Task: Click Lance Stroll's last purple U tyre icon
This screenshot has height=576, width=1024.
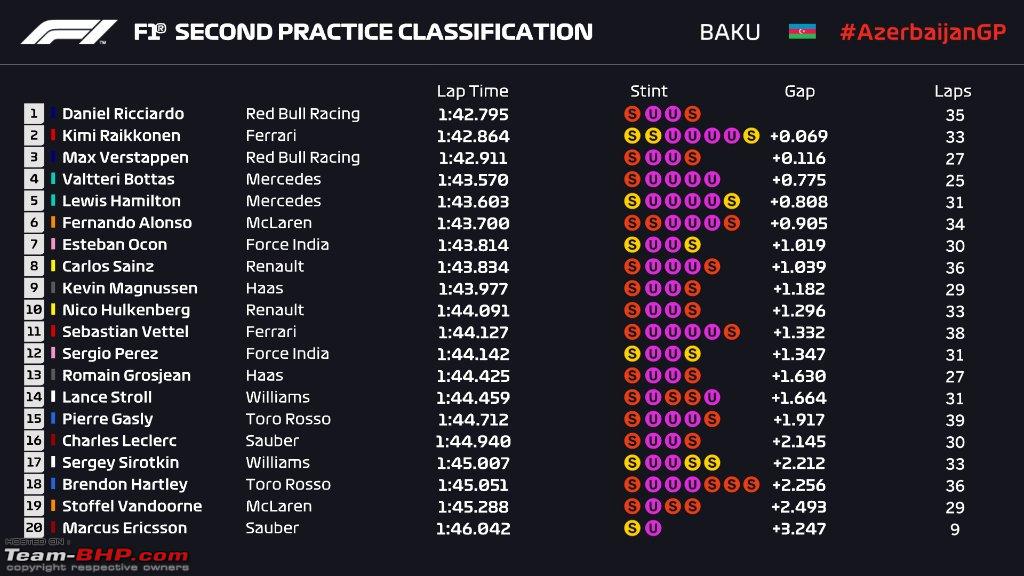Action: click(x=712, y=397)
